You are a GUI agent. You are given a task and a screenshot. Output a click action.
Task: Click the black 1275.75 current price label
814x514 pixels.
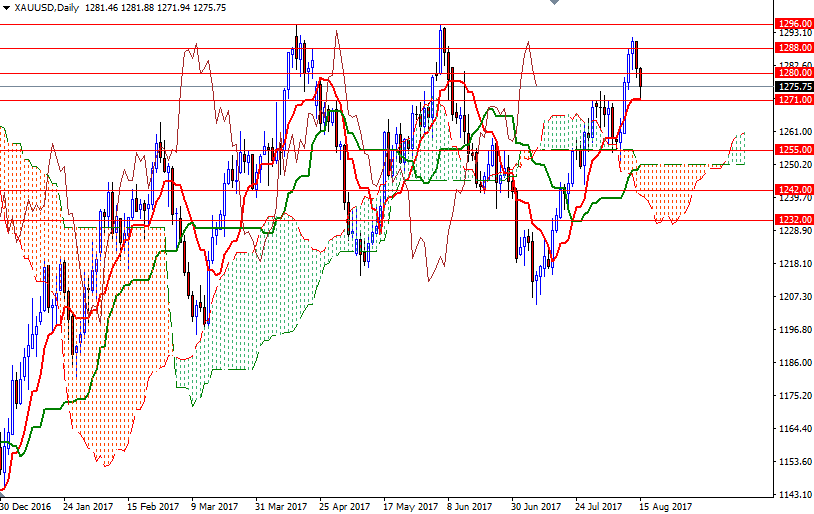click(x=793, y=87)
